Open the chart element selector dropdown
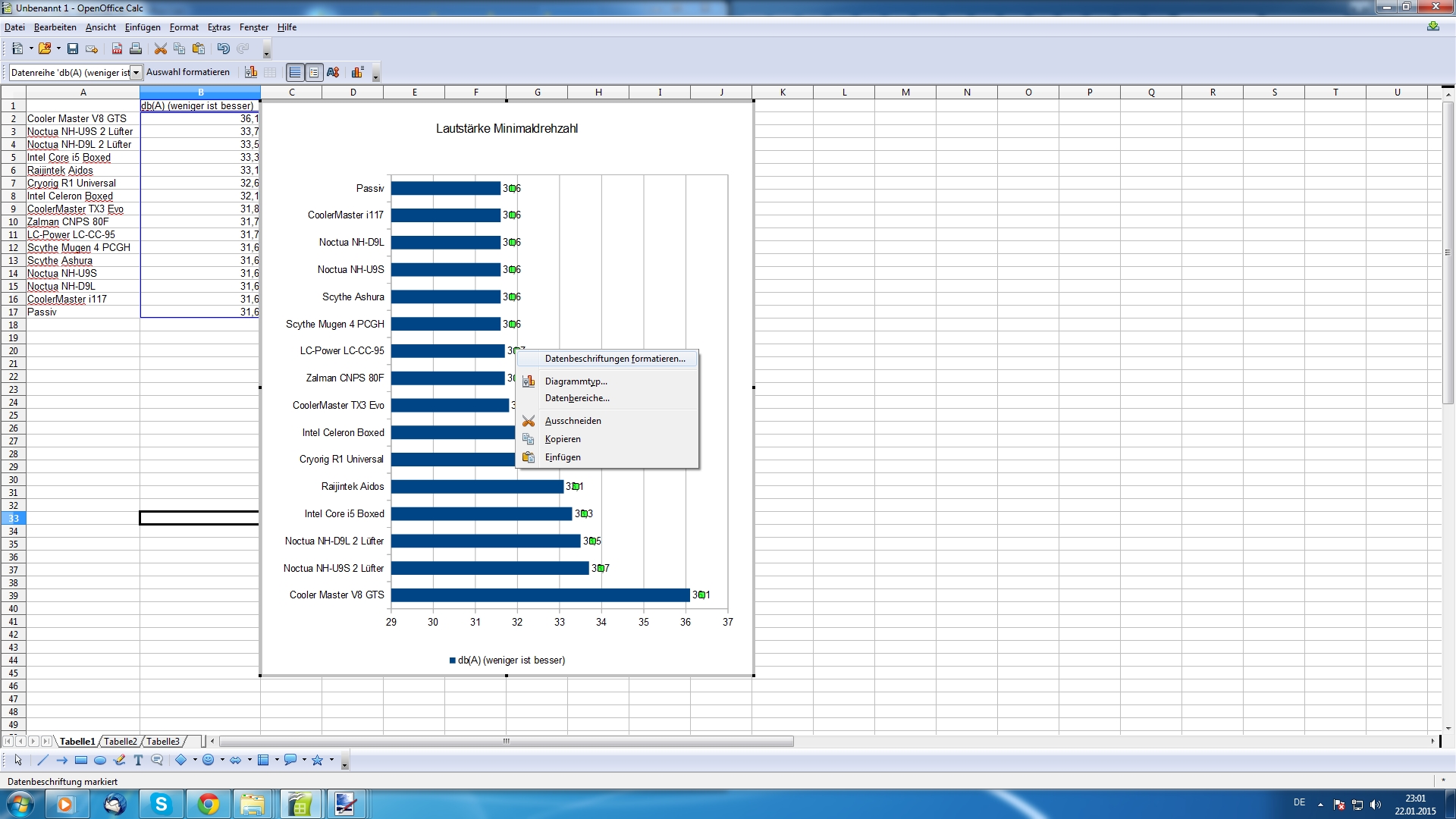 (136, 73)
